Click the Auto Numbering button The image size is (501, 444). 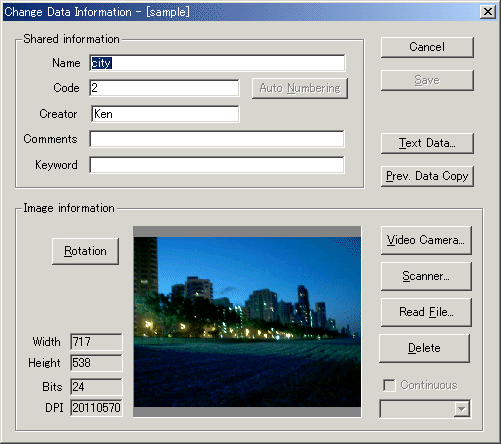click(300, 88)
